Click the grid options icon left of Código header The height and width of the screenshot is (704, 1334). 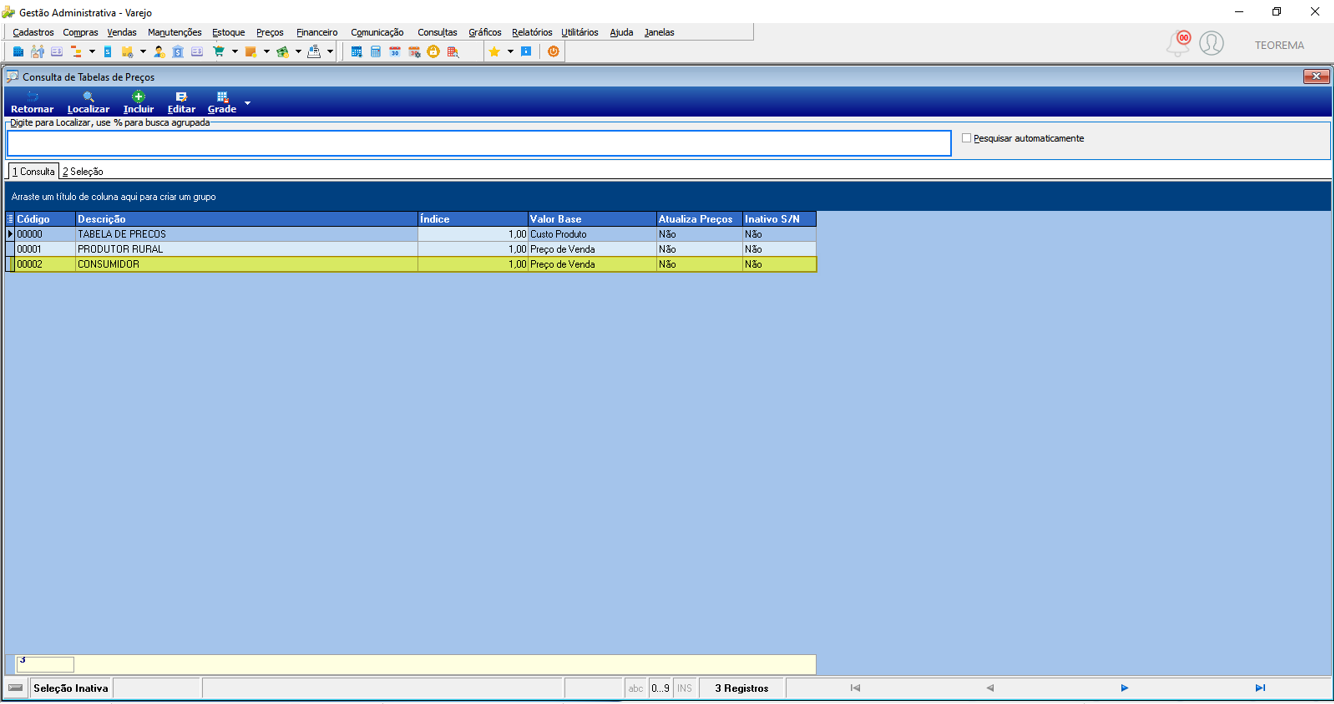tap(10, 219)
